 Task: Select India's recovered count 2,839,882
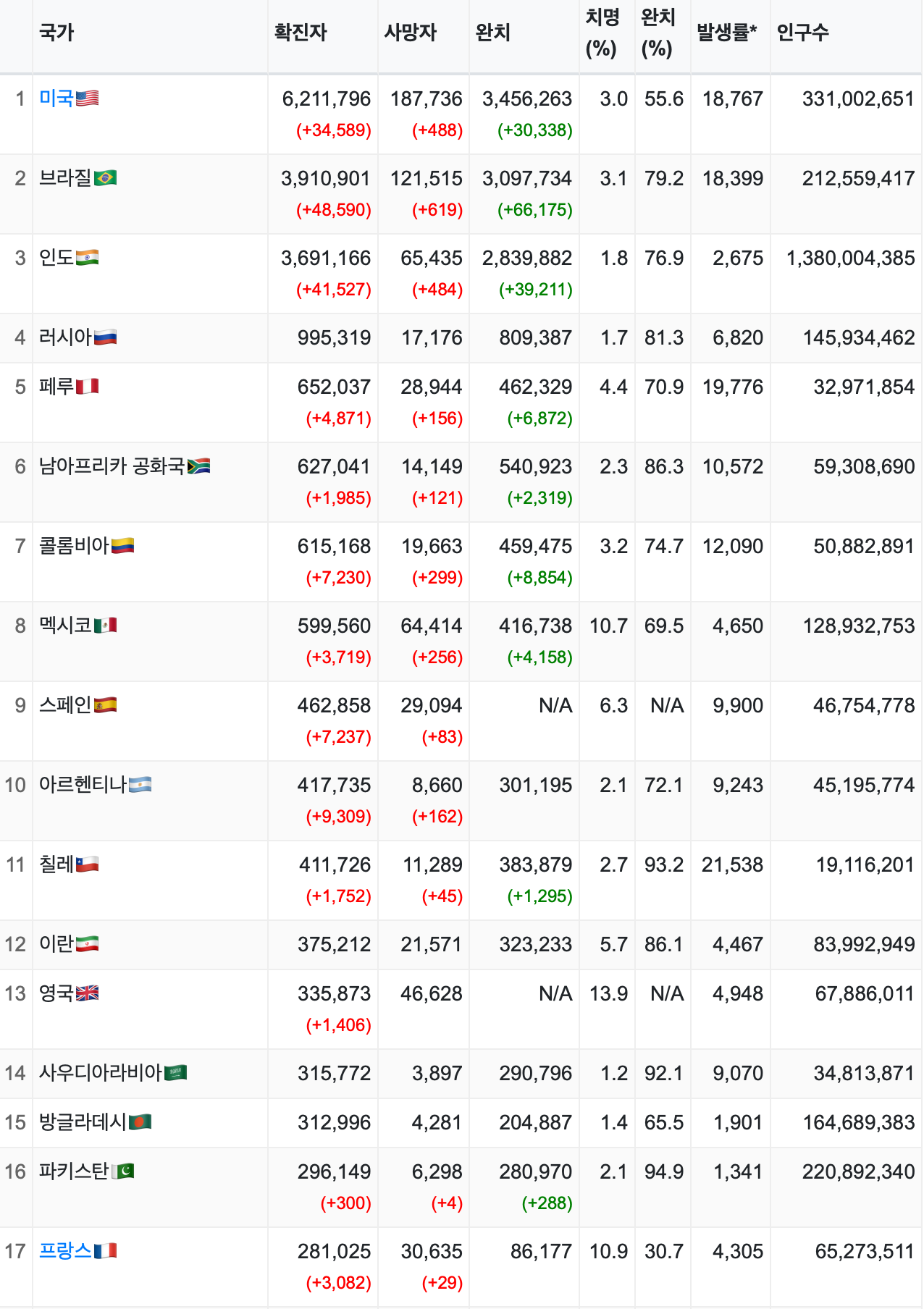coord(527,258)
